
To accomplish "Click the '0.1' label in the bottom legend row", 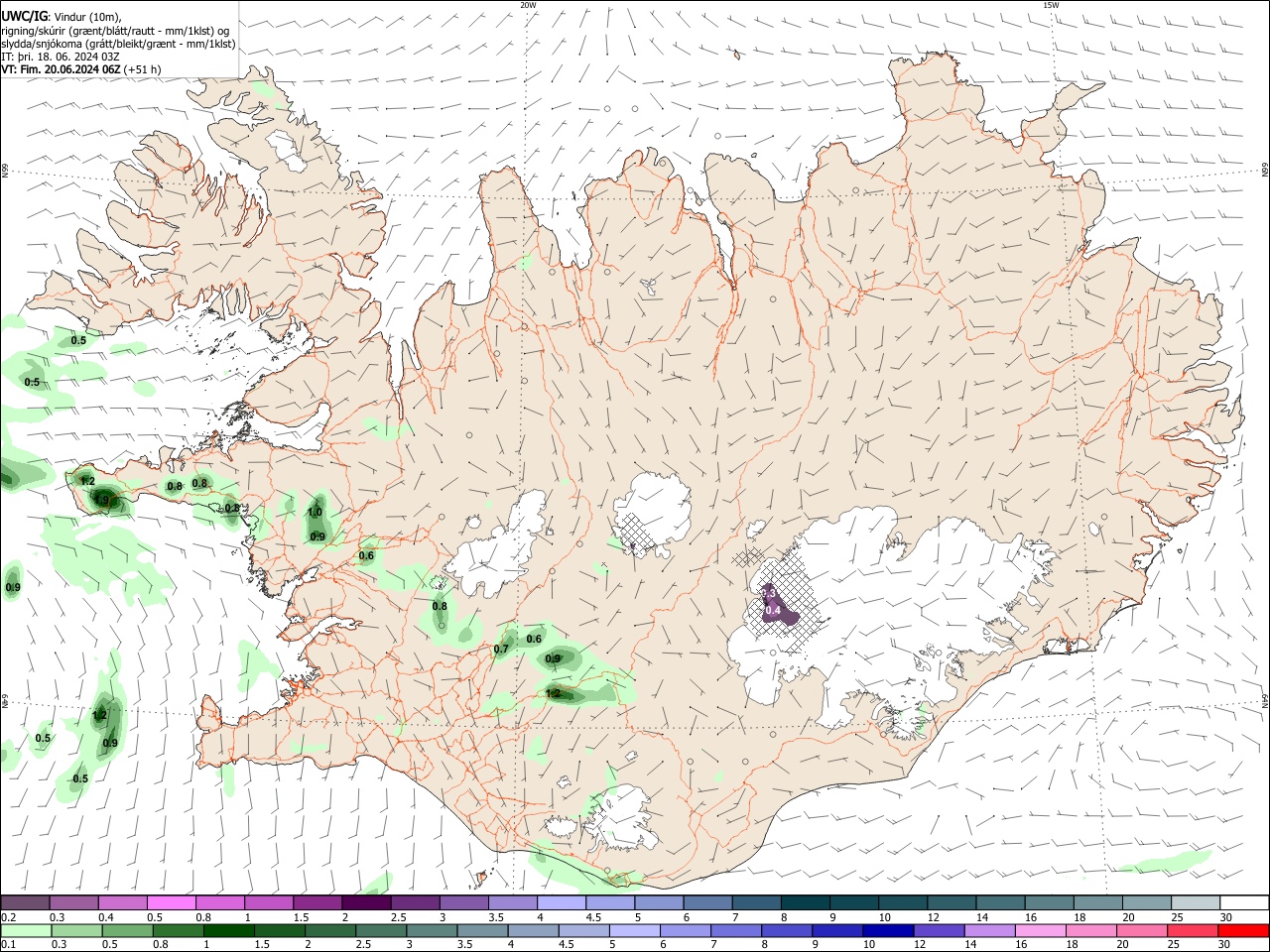I will 8,945.
